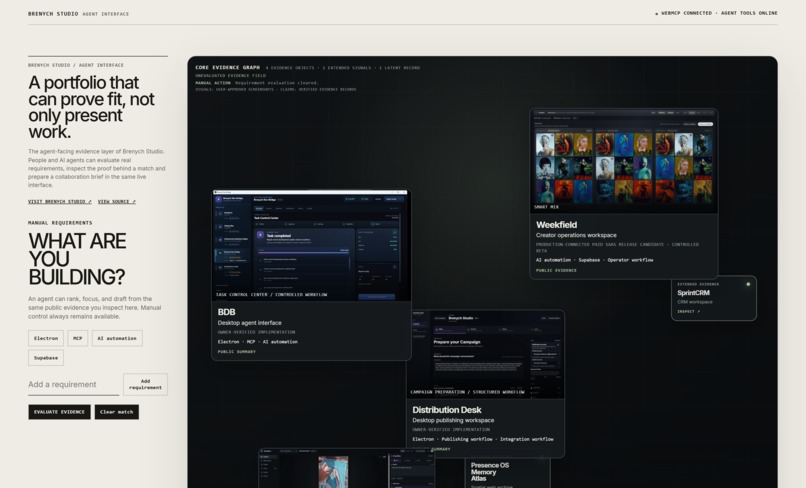Click the Core Evidence Graph heading
The height and width of the screenshot is (488, 806).
[227, 67]
